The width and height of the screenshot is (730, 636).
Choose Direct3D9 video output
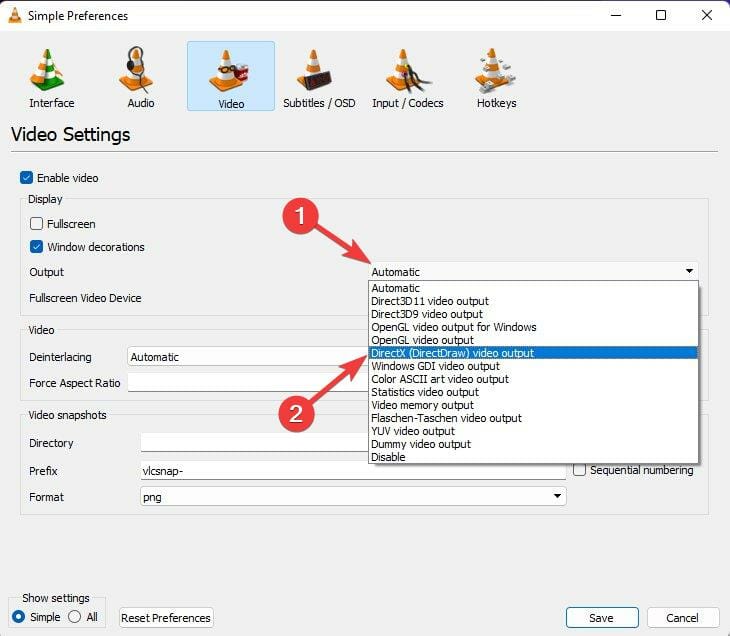click(x=534, y=314)
